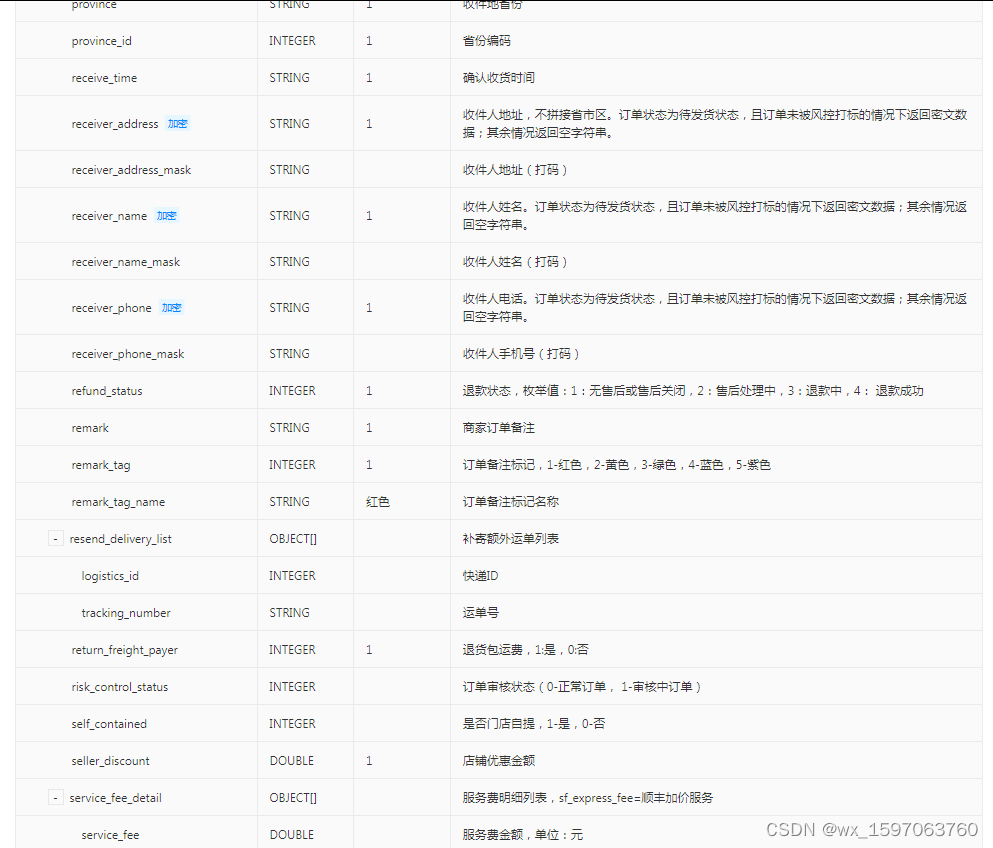993x848 pixels.
Task: Click the remark_tag color list description
Action: click(617, 465)
